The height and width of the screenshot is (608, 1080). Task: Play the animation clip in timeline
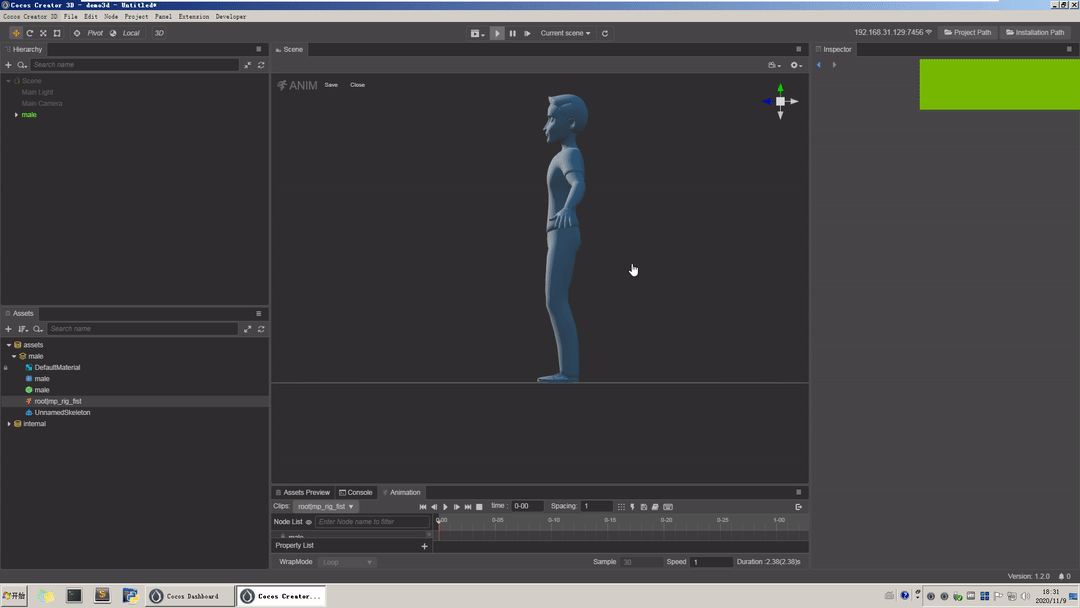pyautogui.click(x=445, y=507)
